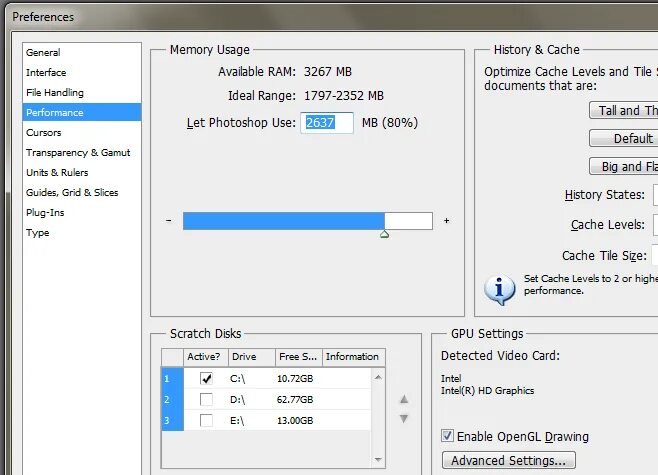Screen dimensions: 658x475
Task: Grab the triangle handle under memory slider
Action: [x=384, y=235]
